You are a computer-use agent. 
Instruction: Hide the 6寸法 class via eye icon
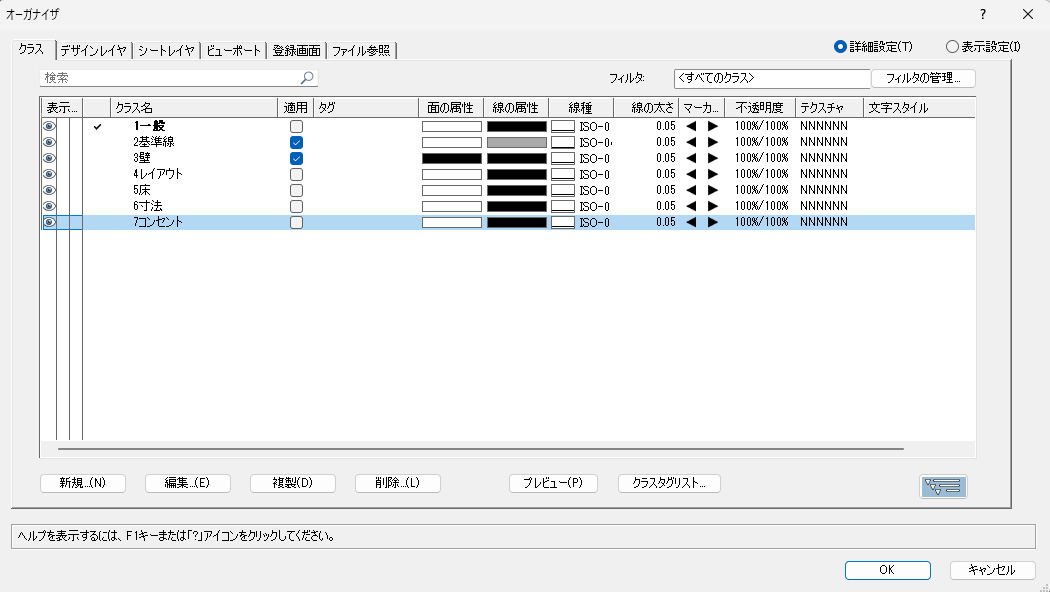point(49,207)
